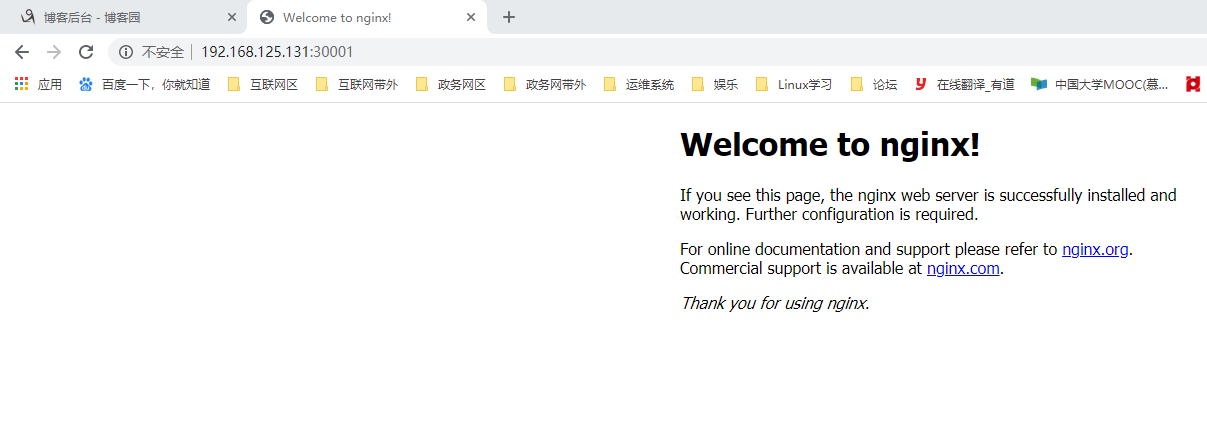Open the 应用 apps shortcut
The width and height of the screenshot is (1207, 440).
[38, 85]
